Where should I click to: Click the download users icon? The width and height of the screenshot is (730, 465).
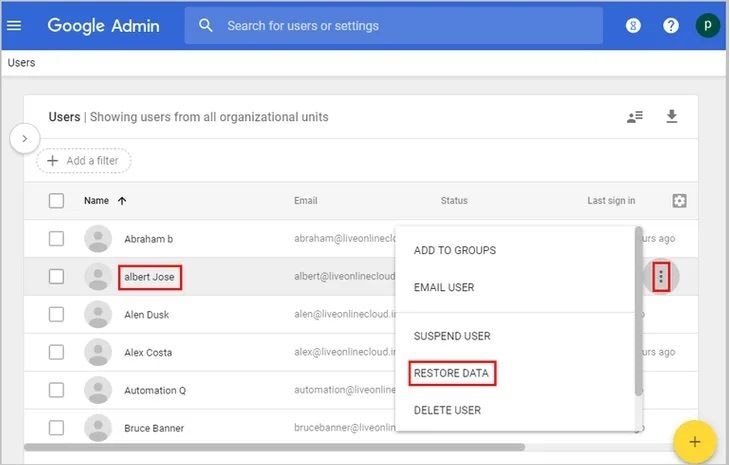[x=672, y=117]
